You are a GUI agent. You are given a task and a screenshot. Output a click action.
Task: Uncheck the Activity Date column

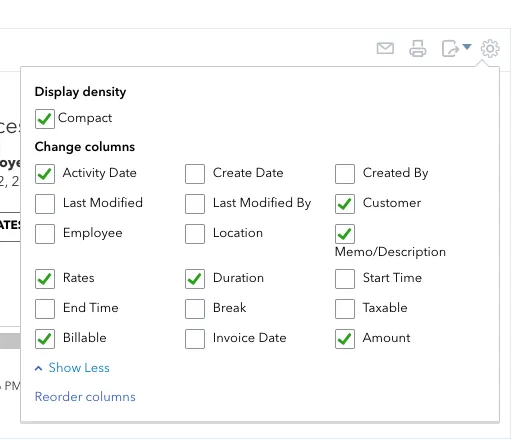45,174
